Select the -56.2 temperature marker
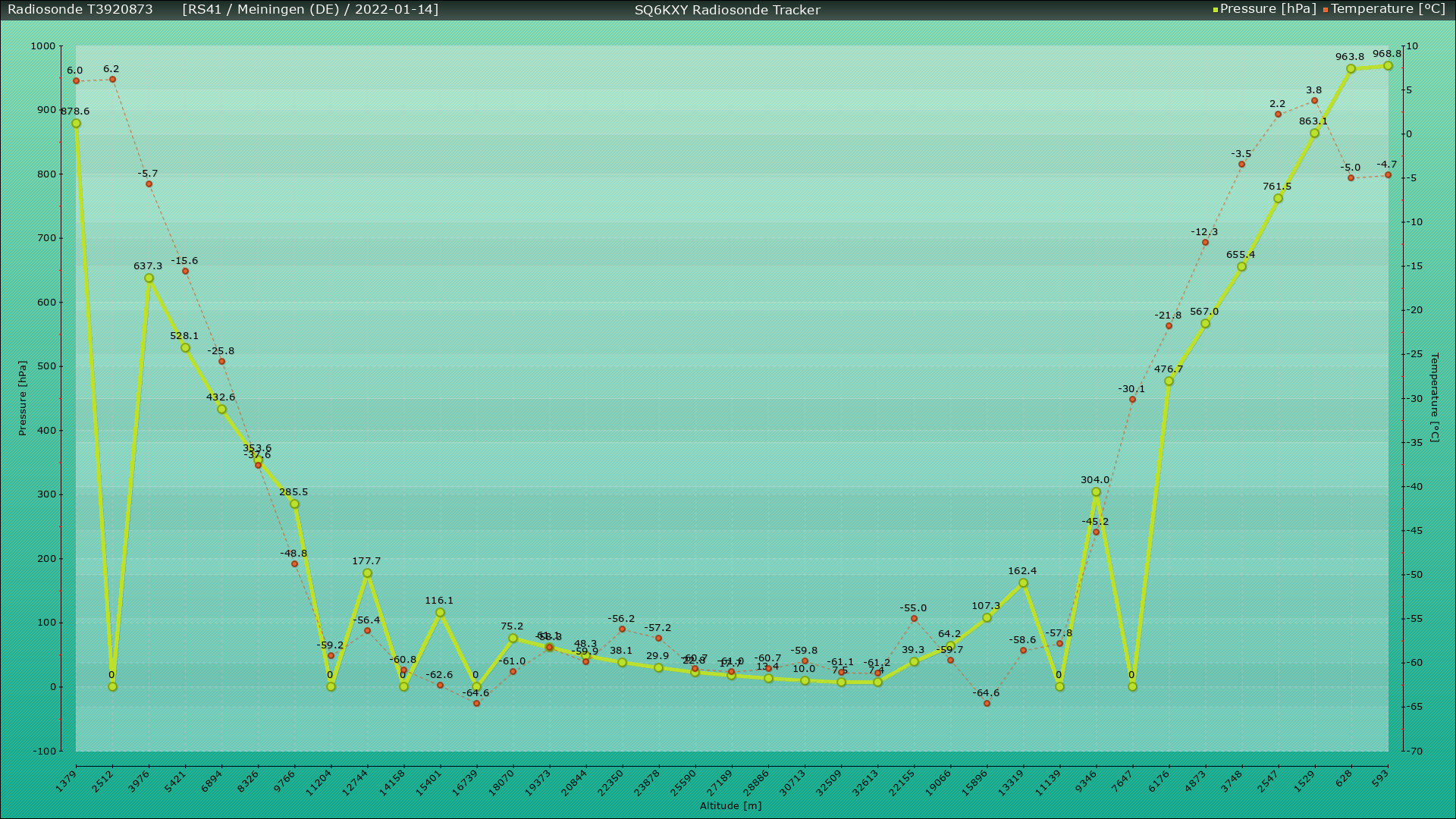 (x=622, y=629)
